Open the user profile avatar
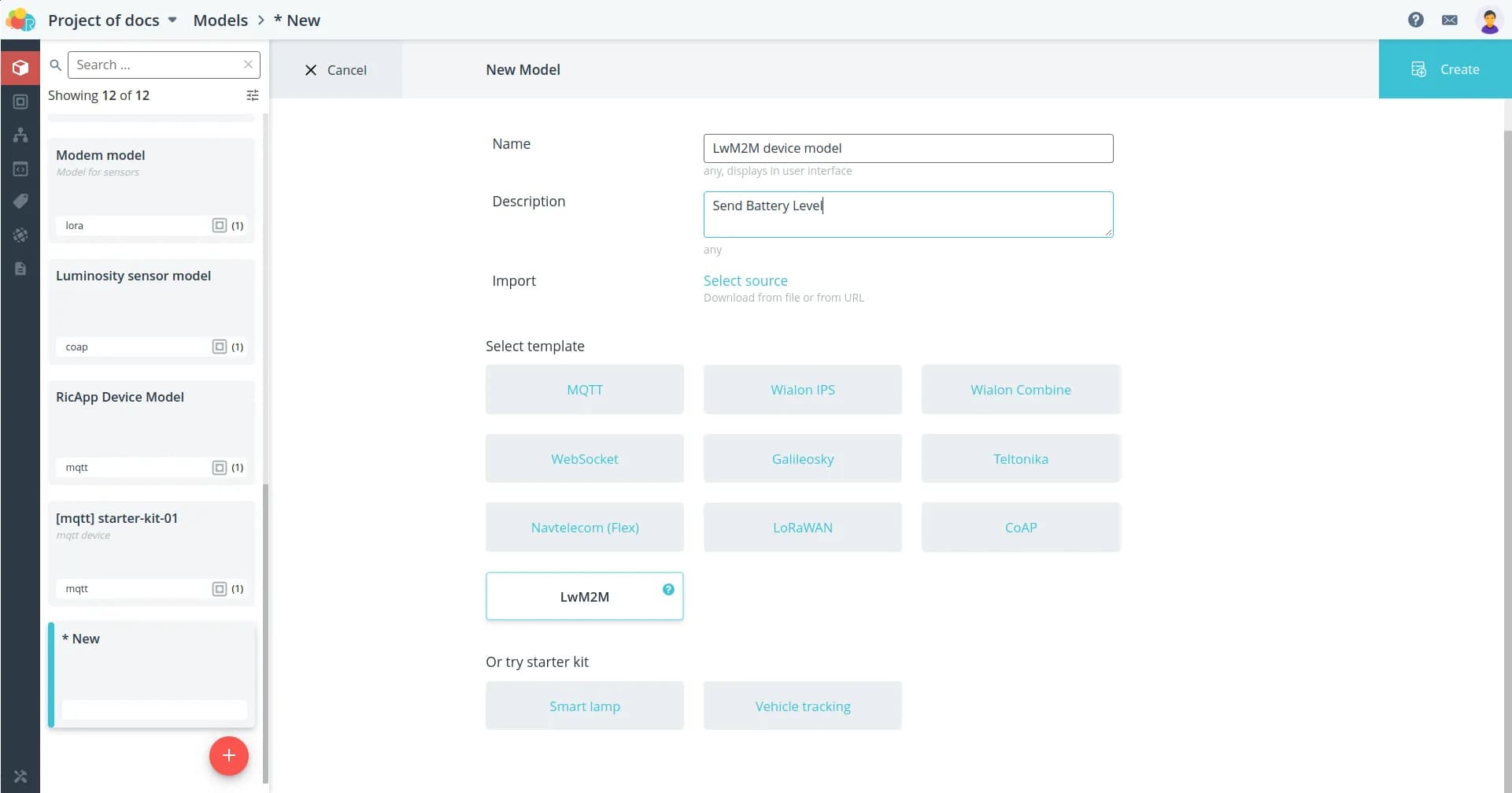Viewport: 1512px width, 793px height. pos(1488,20)
